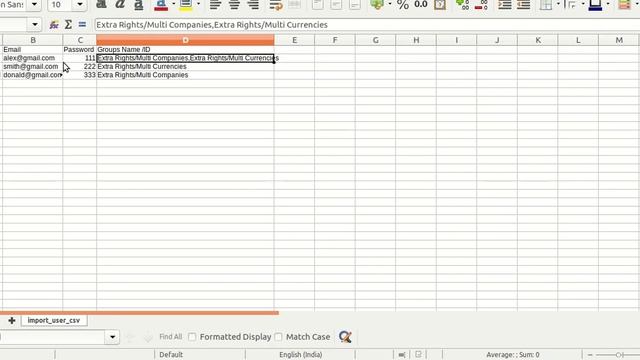Image resolution: width=640 pixels, height=360 pixels.
Task: Open font size dropdown
Action: click(80, 5)
